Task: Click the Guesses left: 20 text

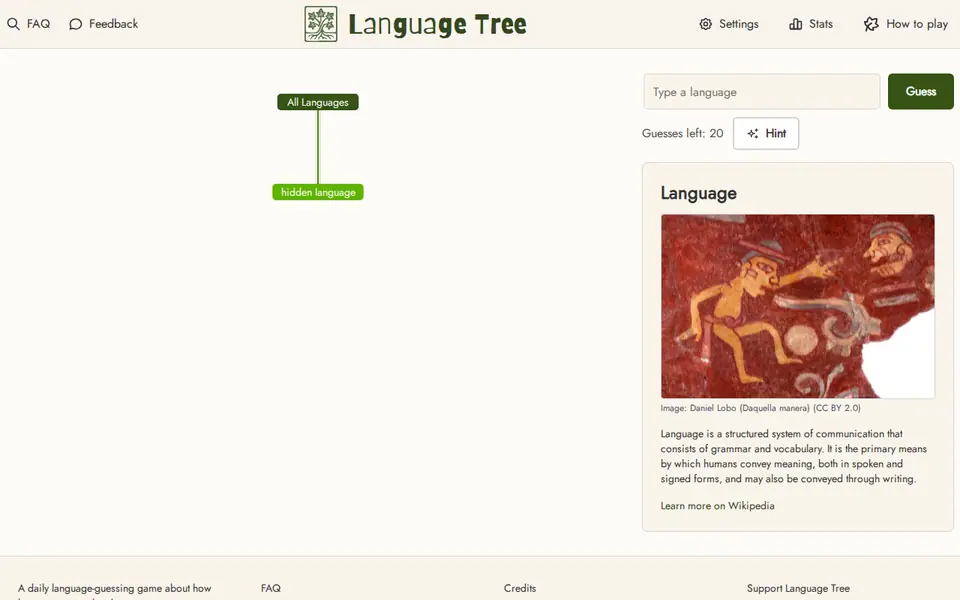Action: pos(682,133)
